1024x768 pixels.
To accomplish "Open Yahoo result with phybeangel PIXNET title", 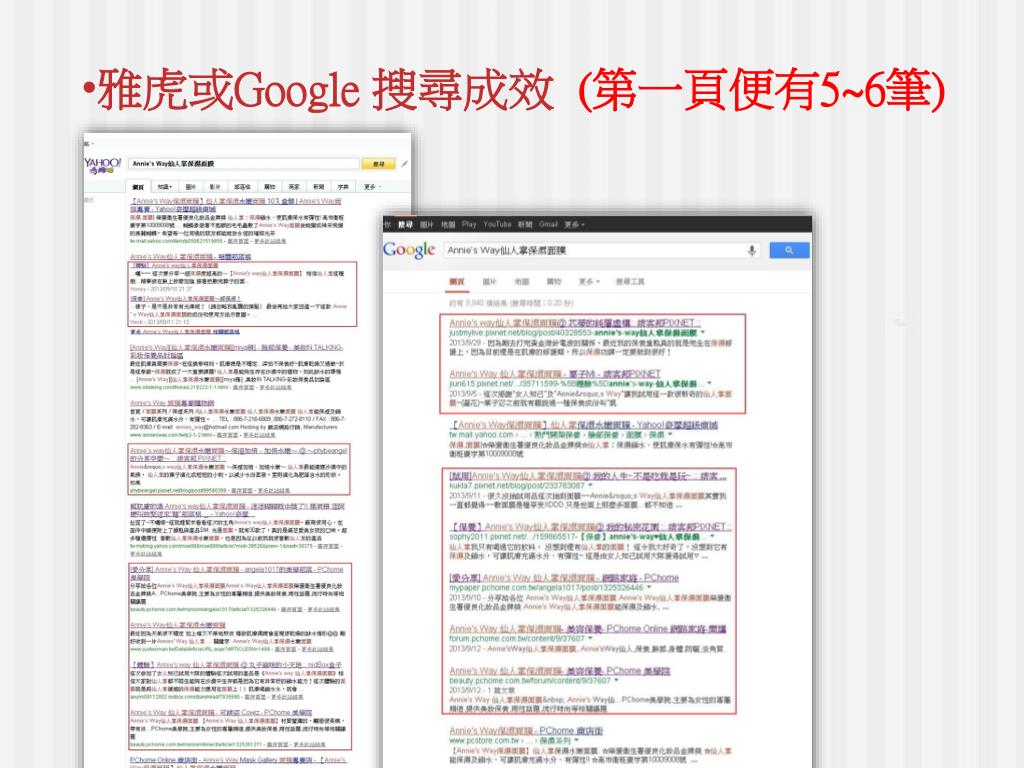I will click(x=238, y=454).
